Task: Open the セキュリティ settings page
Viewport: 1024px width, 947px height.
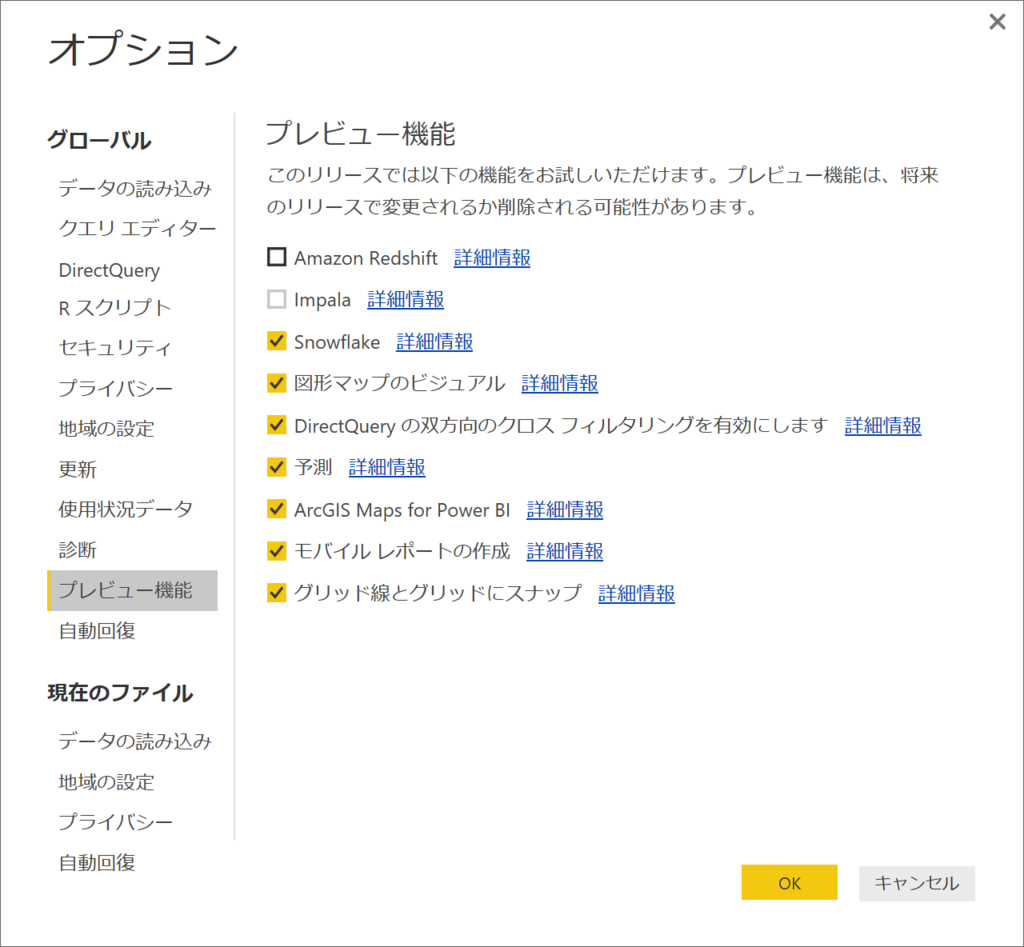Action: [115, 347]
